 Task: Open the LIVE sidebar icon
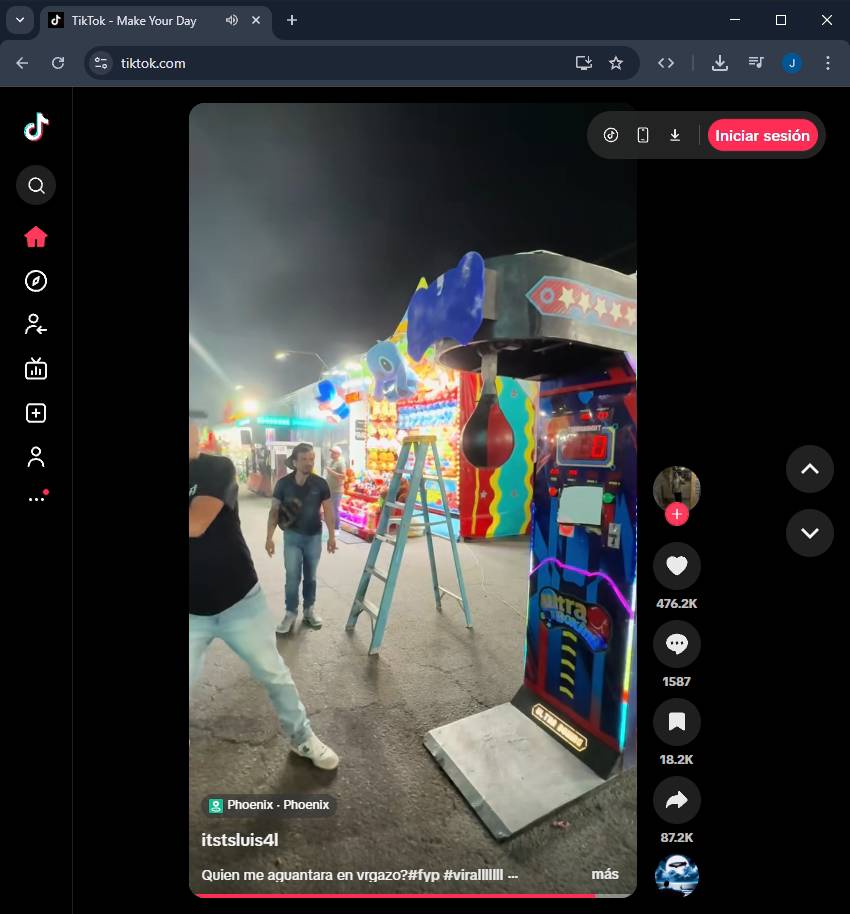[36, 369]
